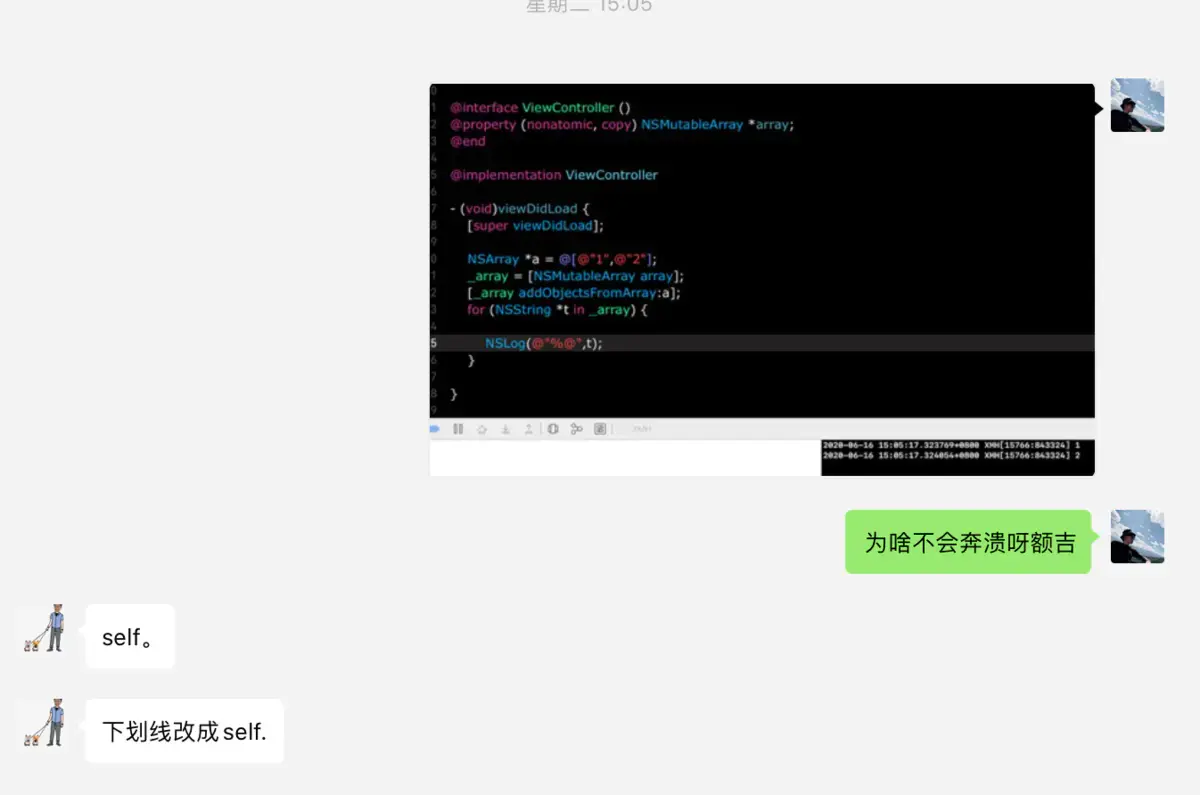Click the step into download-arrow icon
This screenshot has width=1200, height=795.
point(506,429)
